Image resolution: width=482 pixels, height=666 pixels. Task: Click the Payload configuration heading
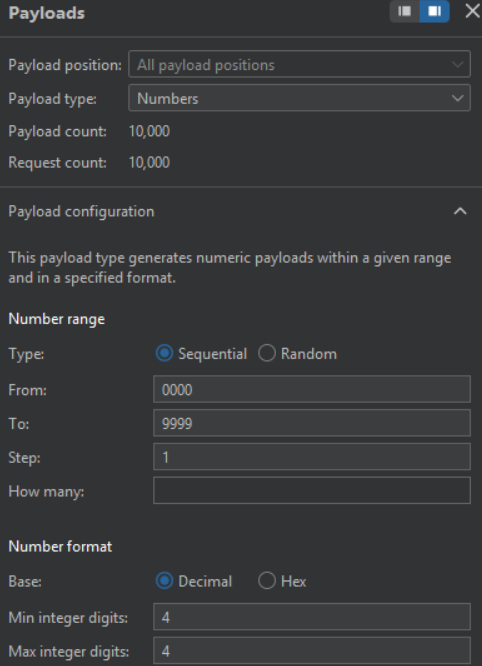[81, 212]
